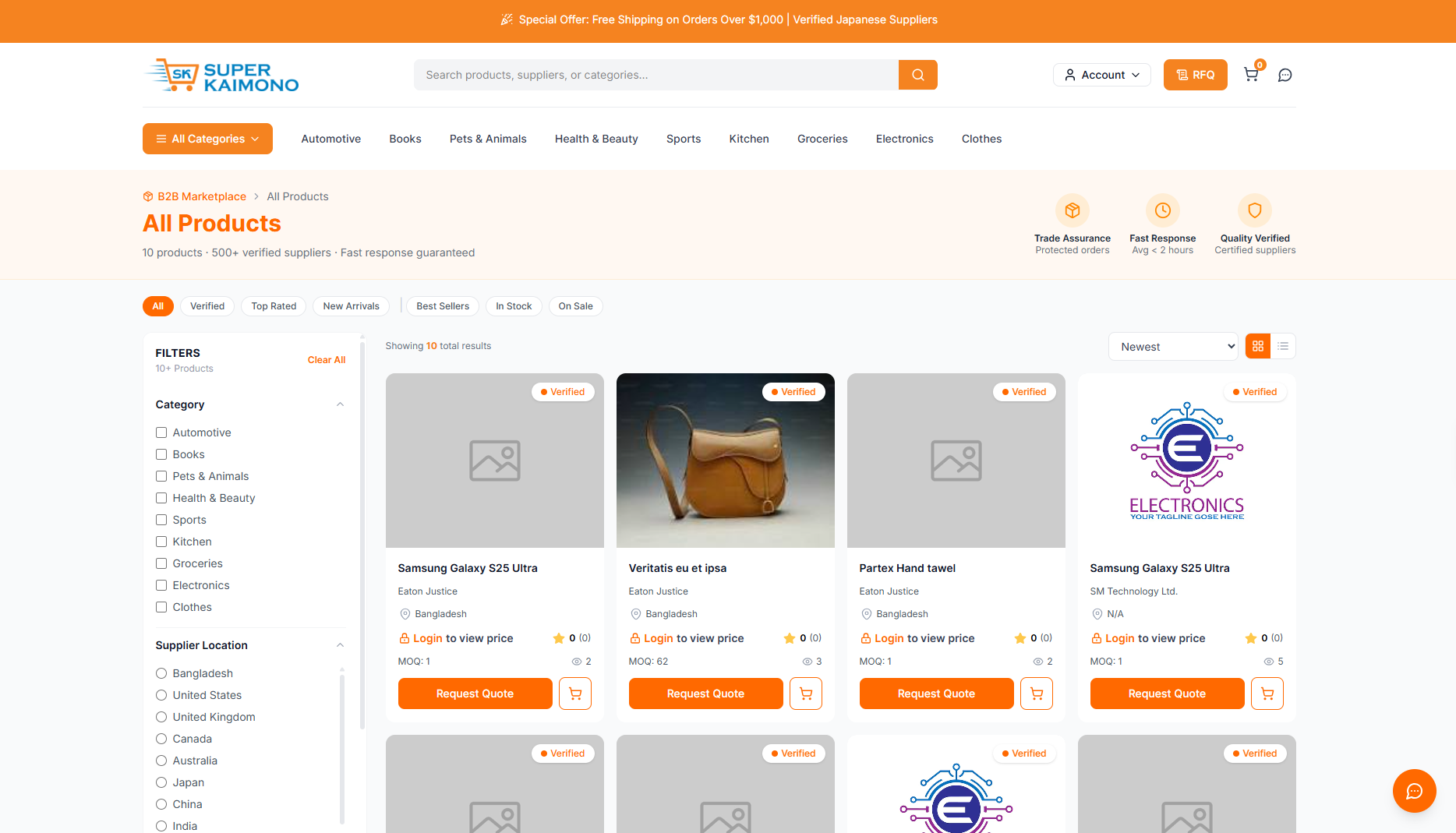Viewport: 1456px width, 833px height.
Task: Open Automotive in top navigation
Action: (331, 139)
